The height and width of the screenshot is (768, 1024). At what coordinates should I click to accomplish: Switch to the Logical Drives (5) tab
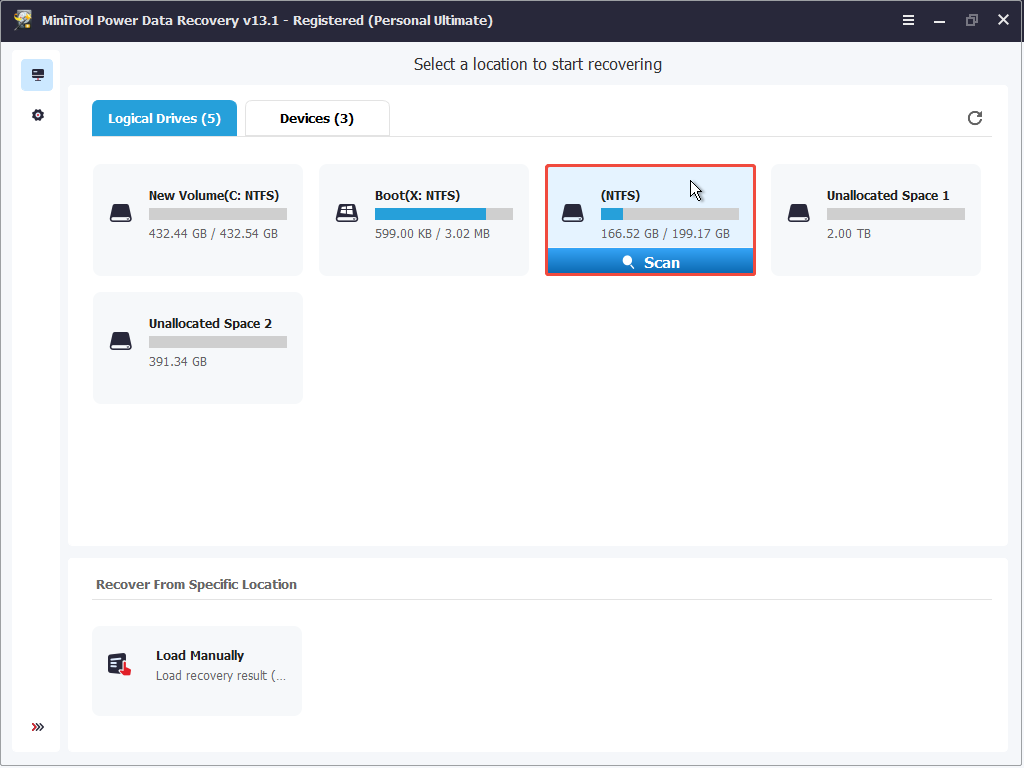pos(165,118)
